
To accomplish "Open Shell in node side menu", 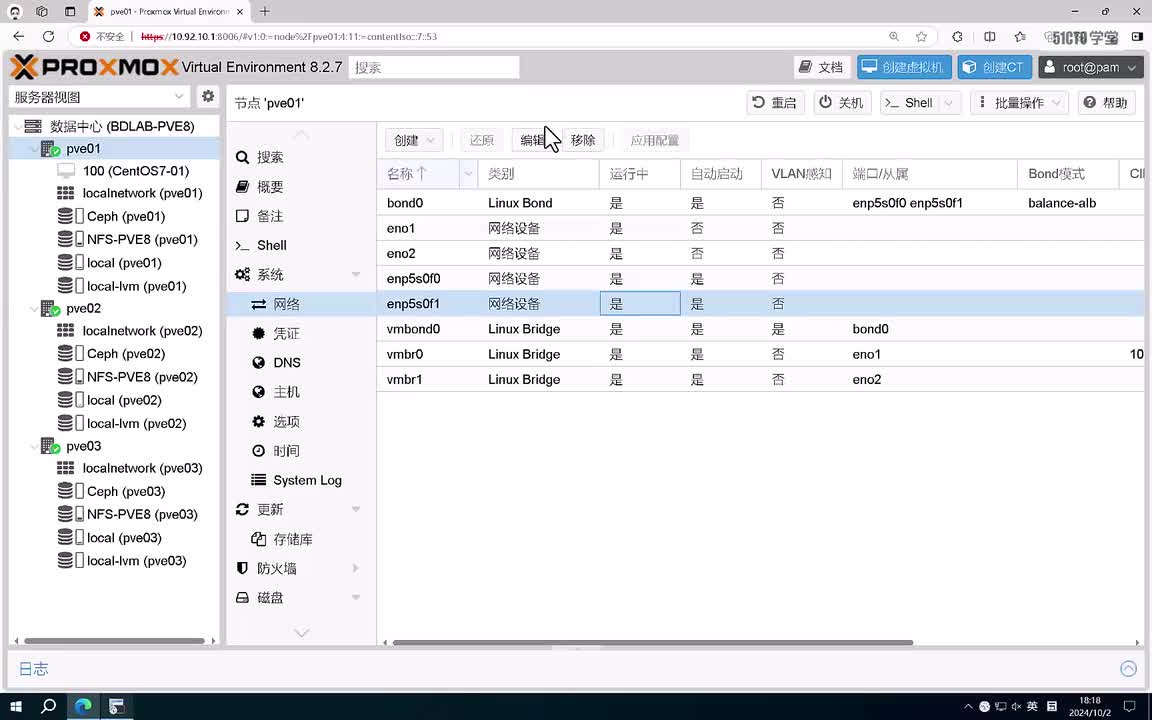I will [302, 245].
